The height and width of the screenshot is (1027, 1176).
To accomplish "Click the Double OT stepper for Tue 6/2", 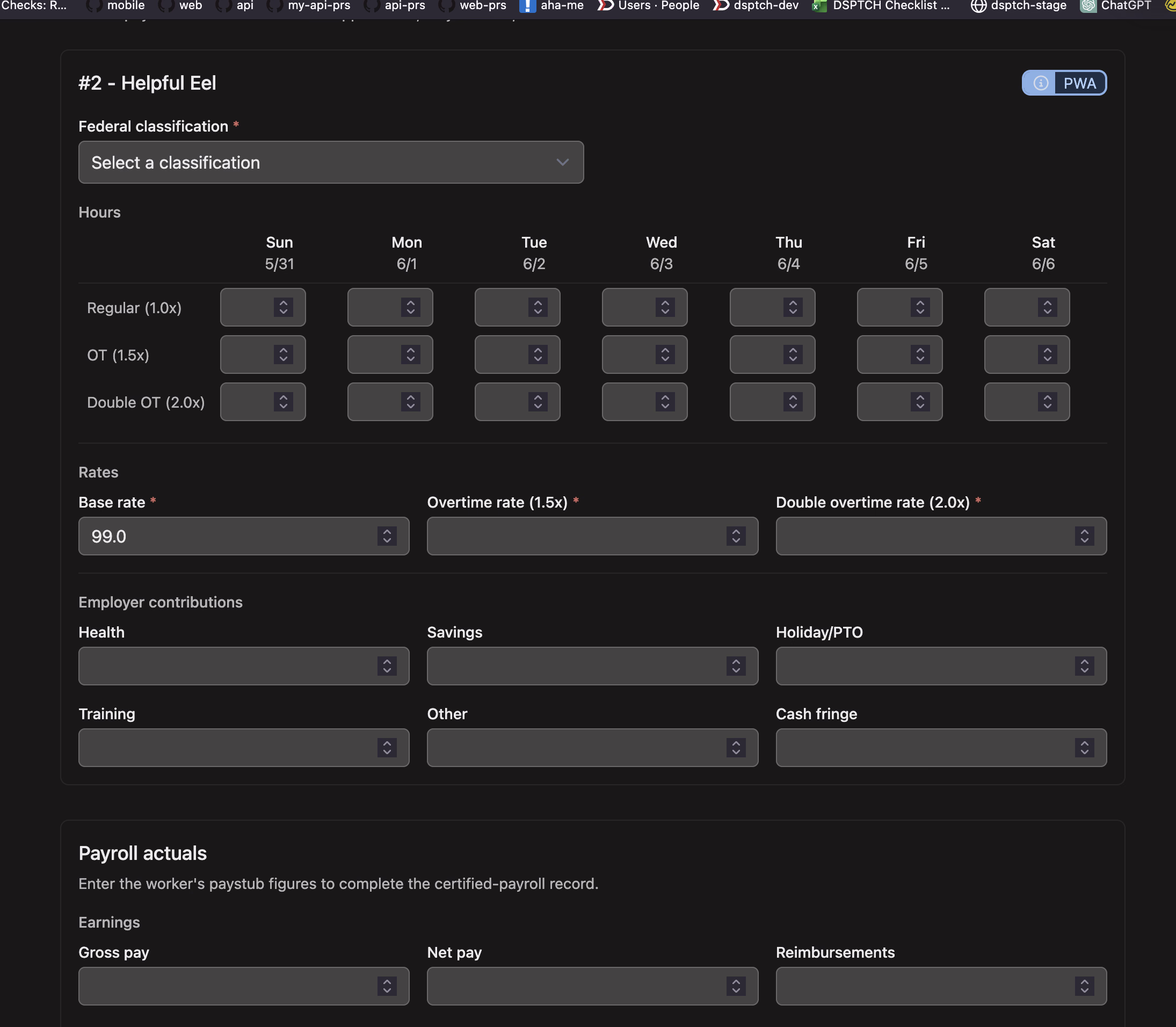I will 538,402.
